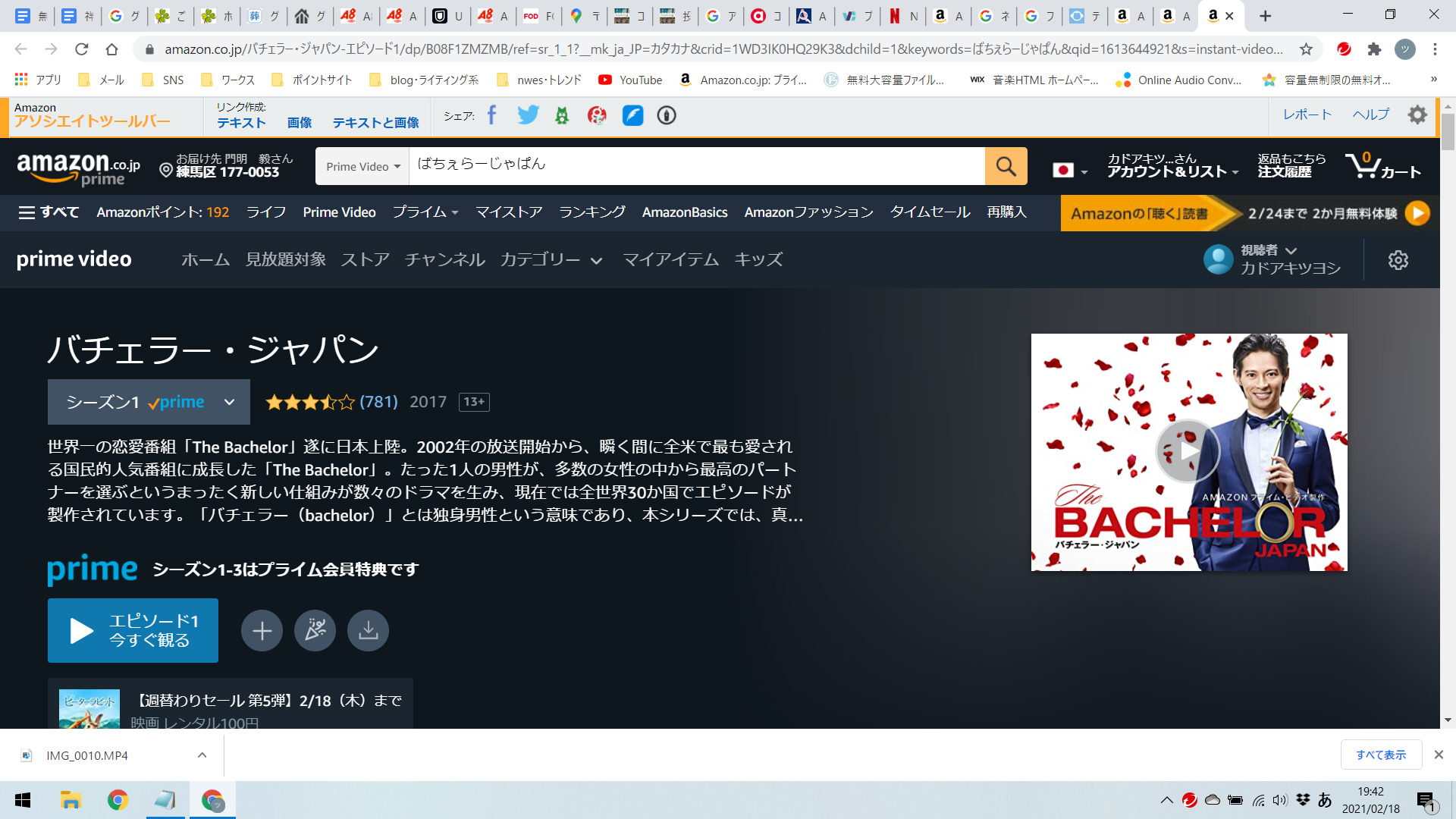Download the episode with the download icon
1456x819 pixels.
(x=368, y=631)
